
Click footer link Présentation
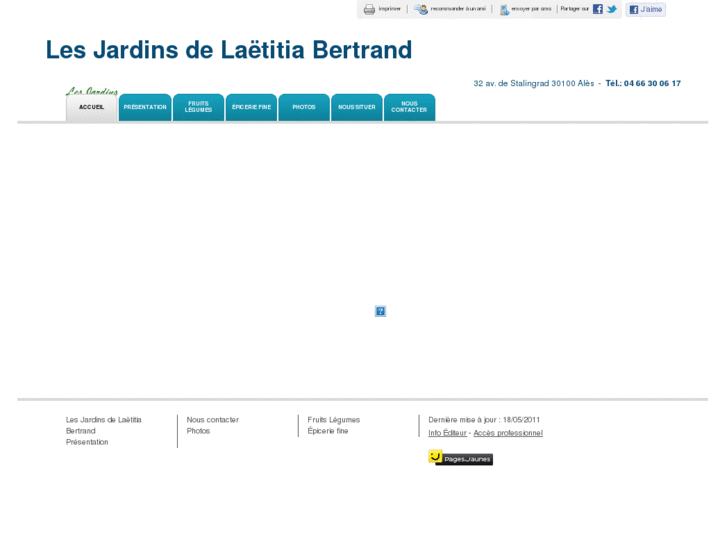coord(87,442)
